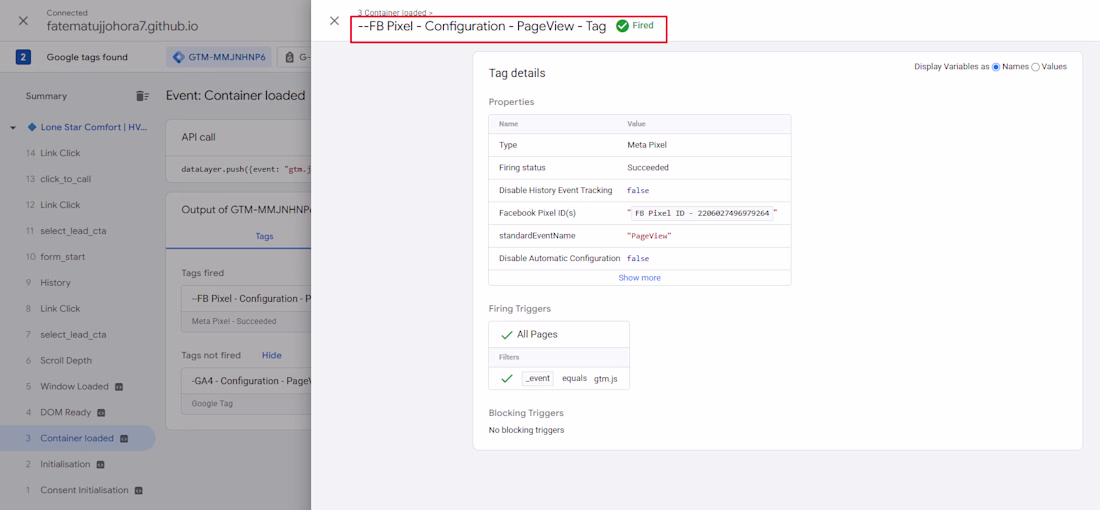Viewport: 1100px width, 510px height.
Task: Select the GTM-MMJNHNP6 container chip
Action: point(220,58)
